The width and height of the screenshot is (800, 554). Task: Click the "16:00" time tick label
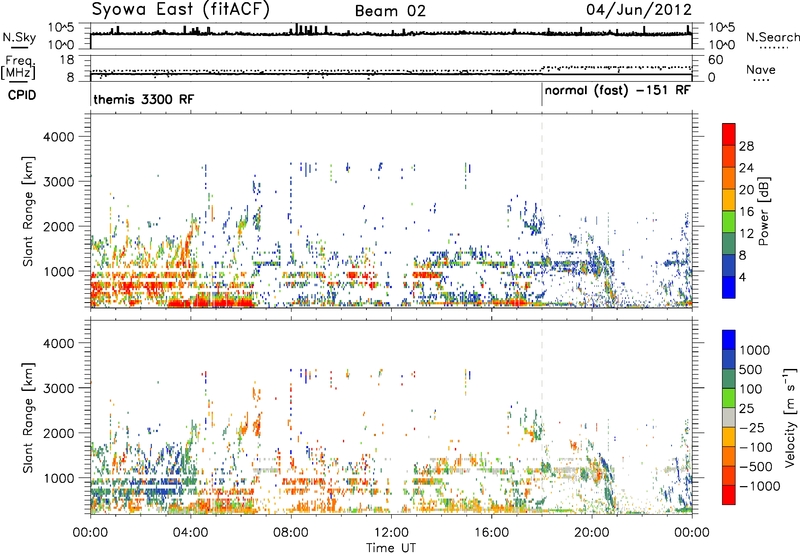[x=491, y=533]
